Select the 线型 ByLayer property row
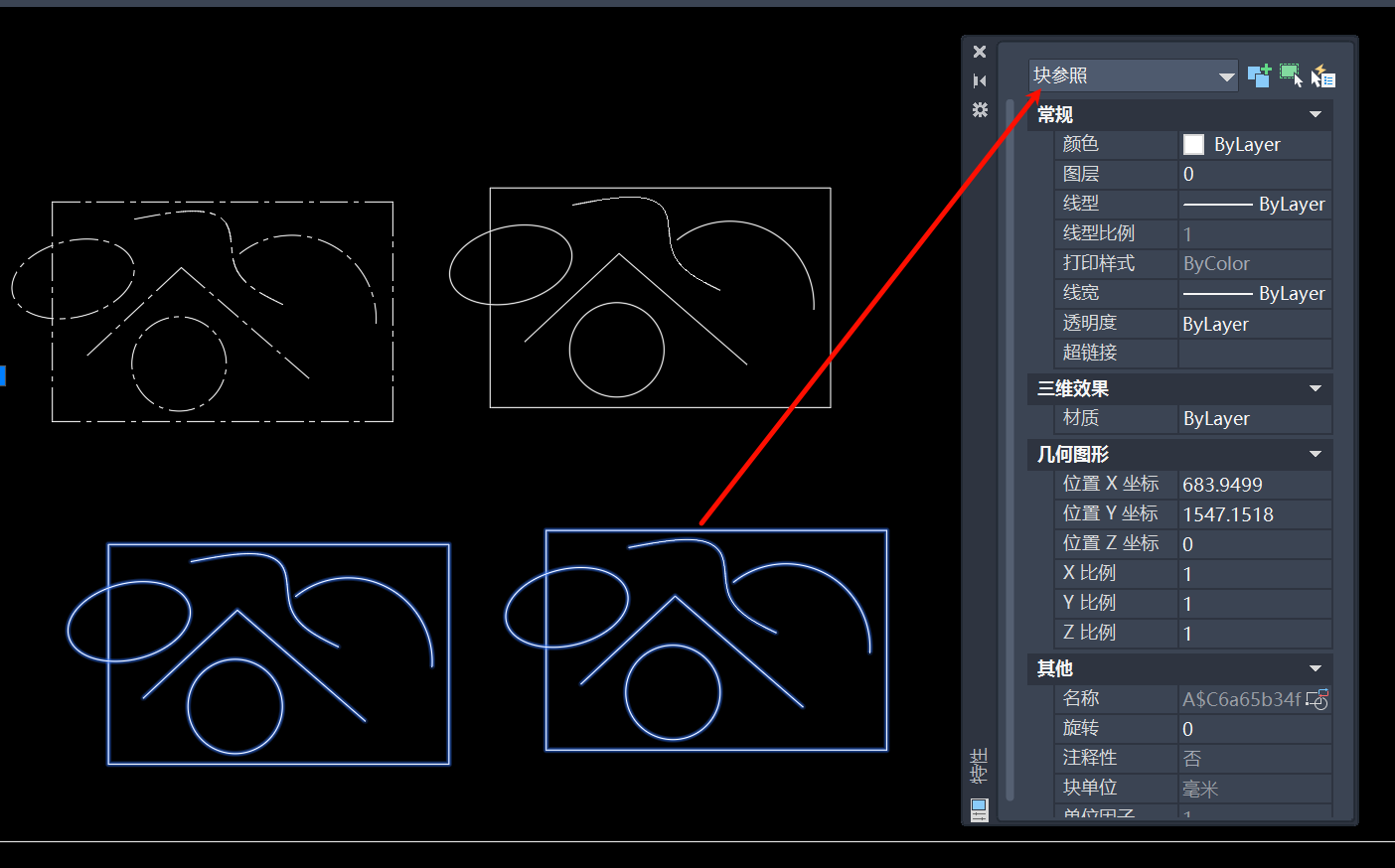The image size is (1395, 868). [1192, 204]
